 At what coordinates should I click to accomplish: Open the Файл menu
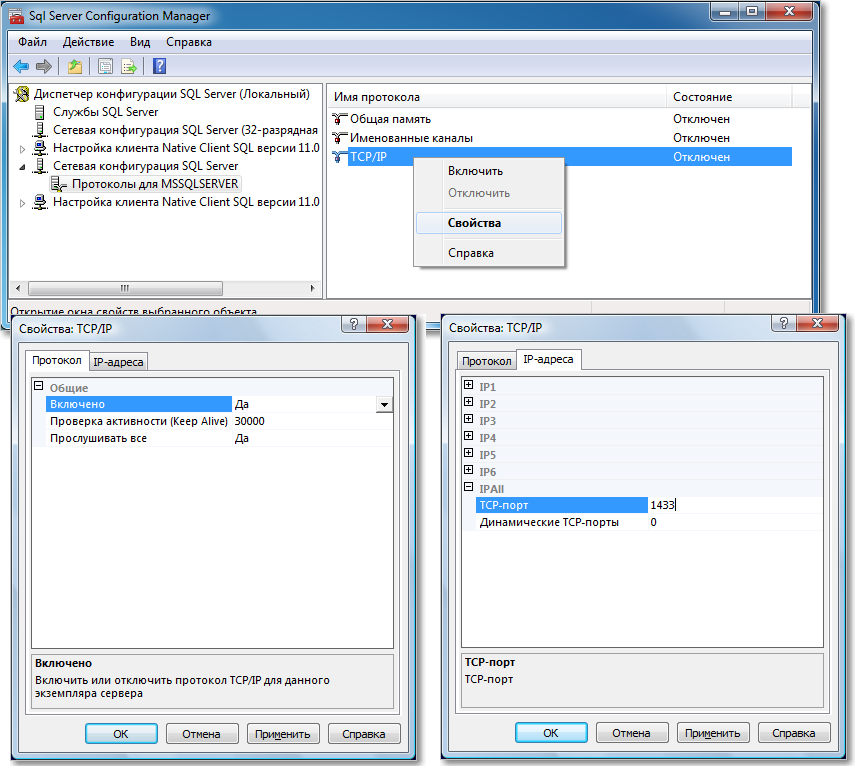click(x=32, y=42)
